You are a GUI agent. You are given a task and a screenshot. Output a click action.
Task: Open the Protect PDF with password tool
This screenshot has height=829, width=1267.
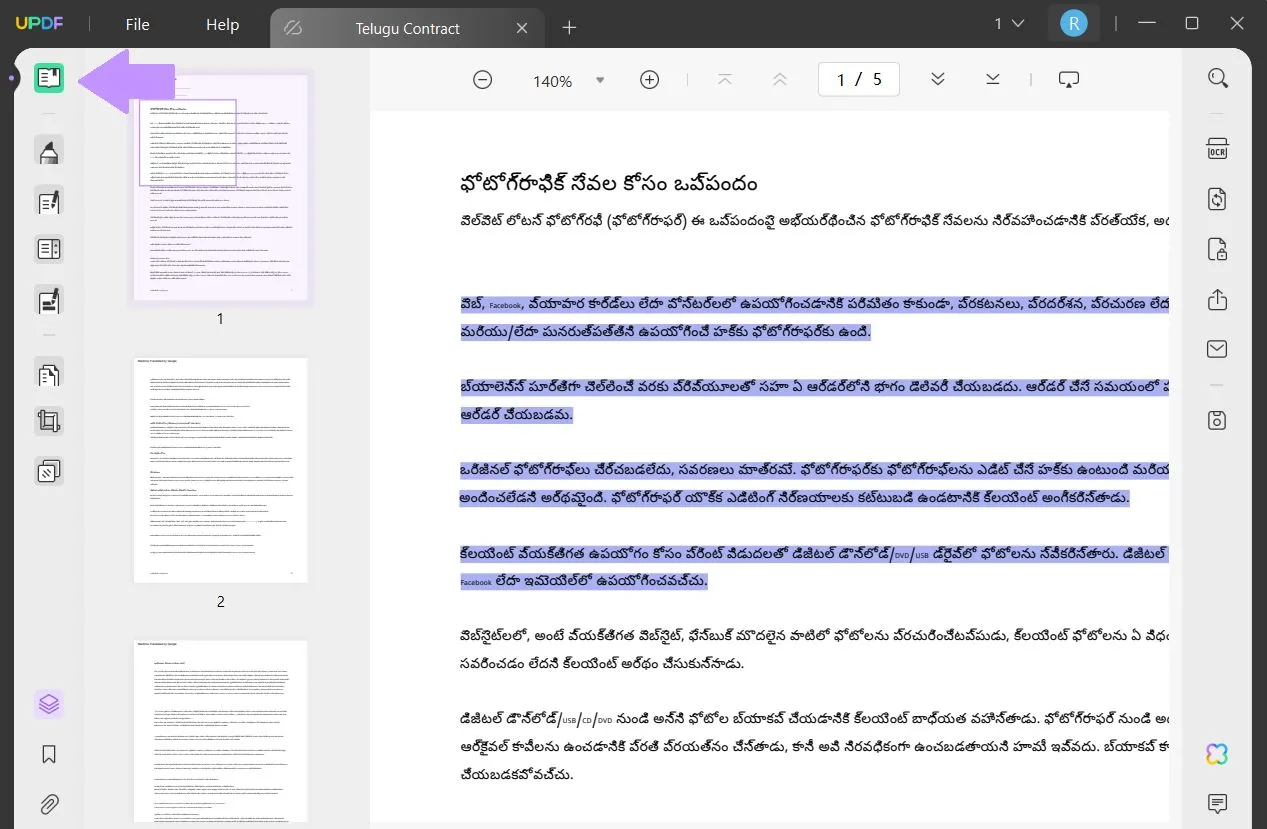tap(1217, 249)
